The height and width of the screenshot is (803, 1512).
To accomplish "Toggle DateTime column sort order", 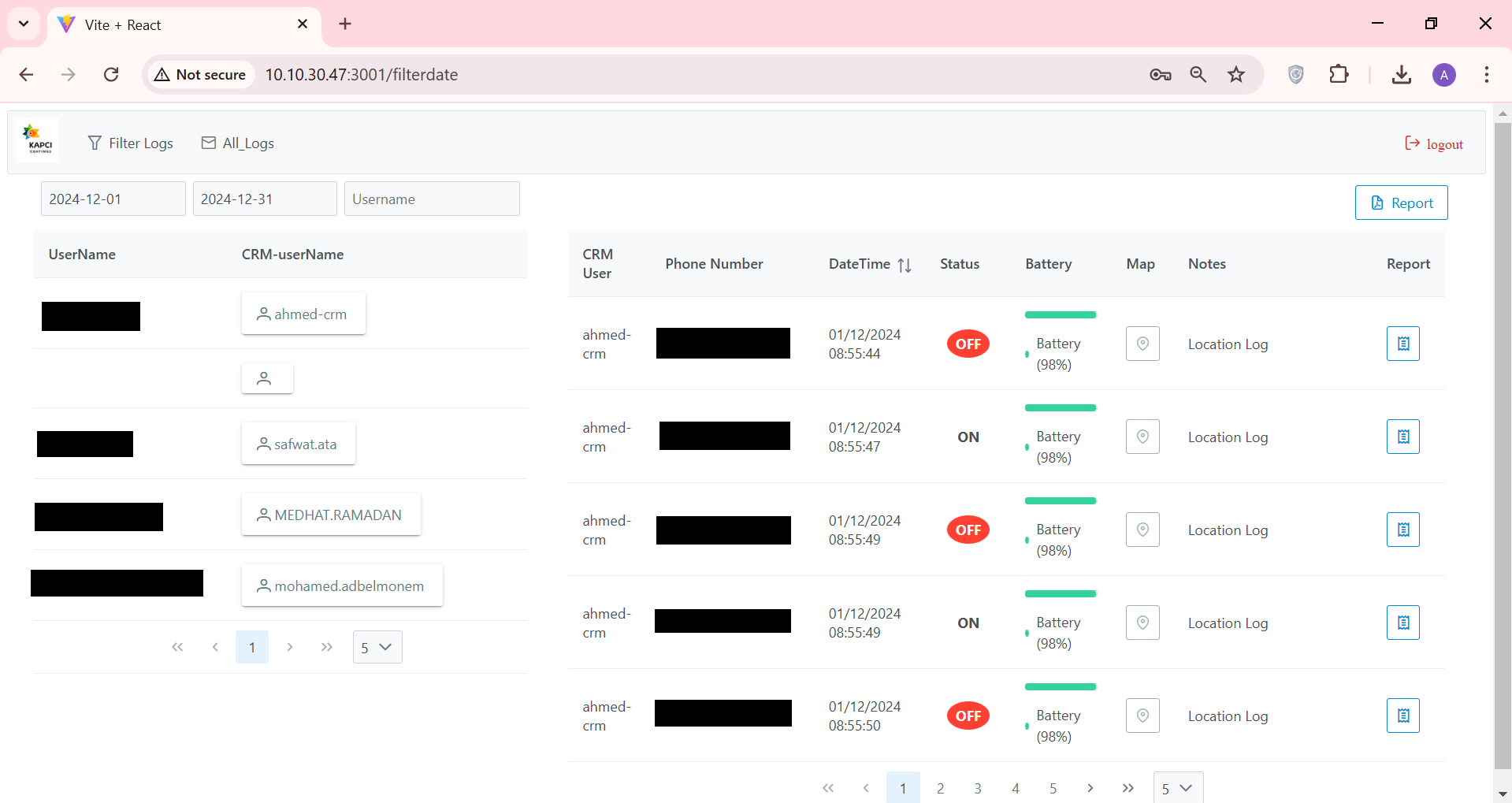I will tap(905, 265).
